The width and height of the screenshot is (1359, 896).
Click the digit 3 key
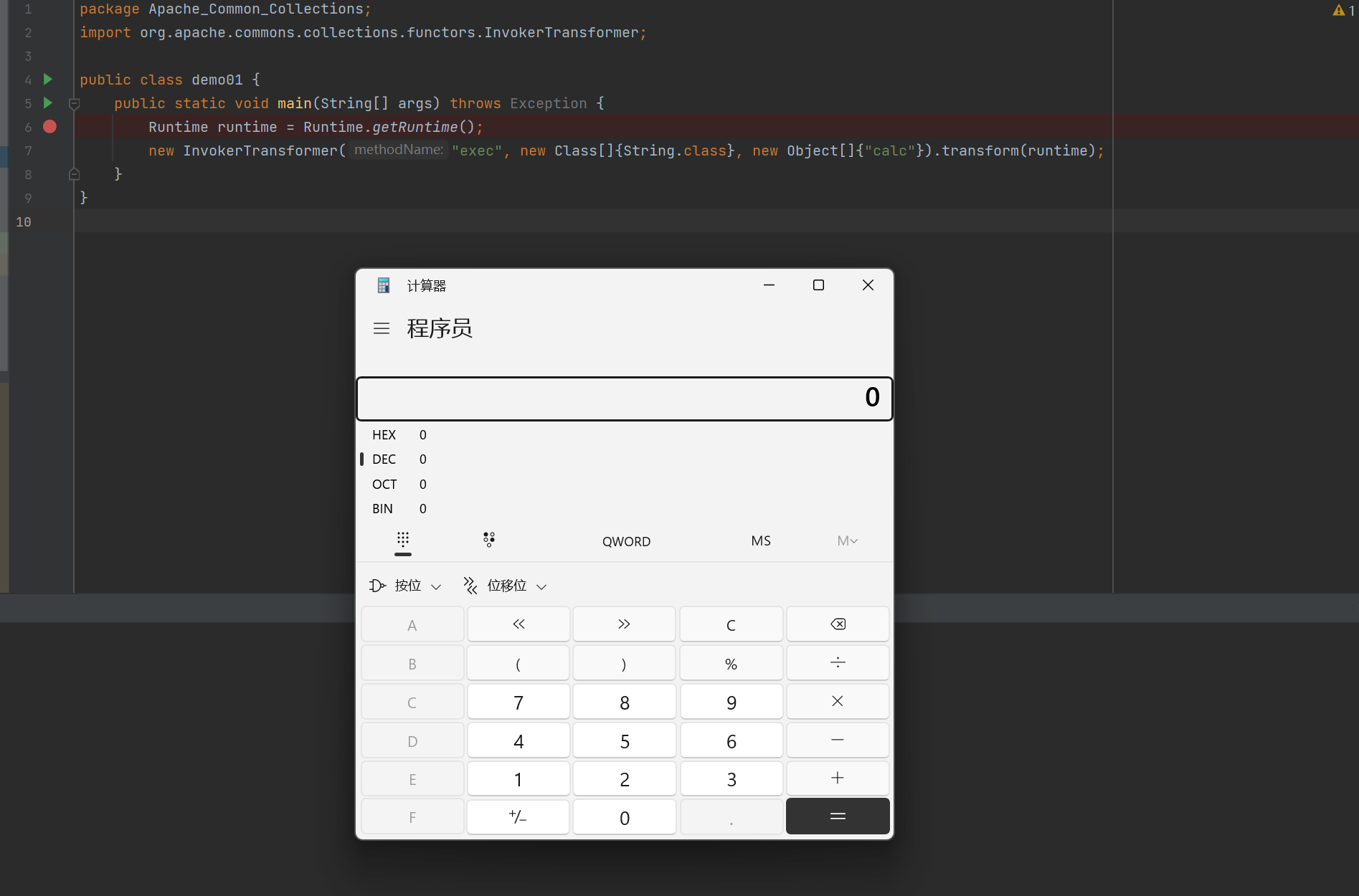(731, 778)
